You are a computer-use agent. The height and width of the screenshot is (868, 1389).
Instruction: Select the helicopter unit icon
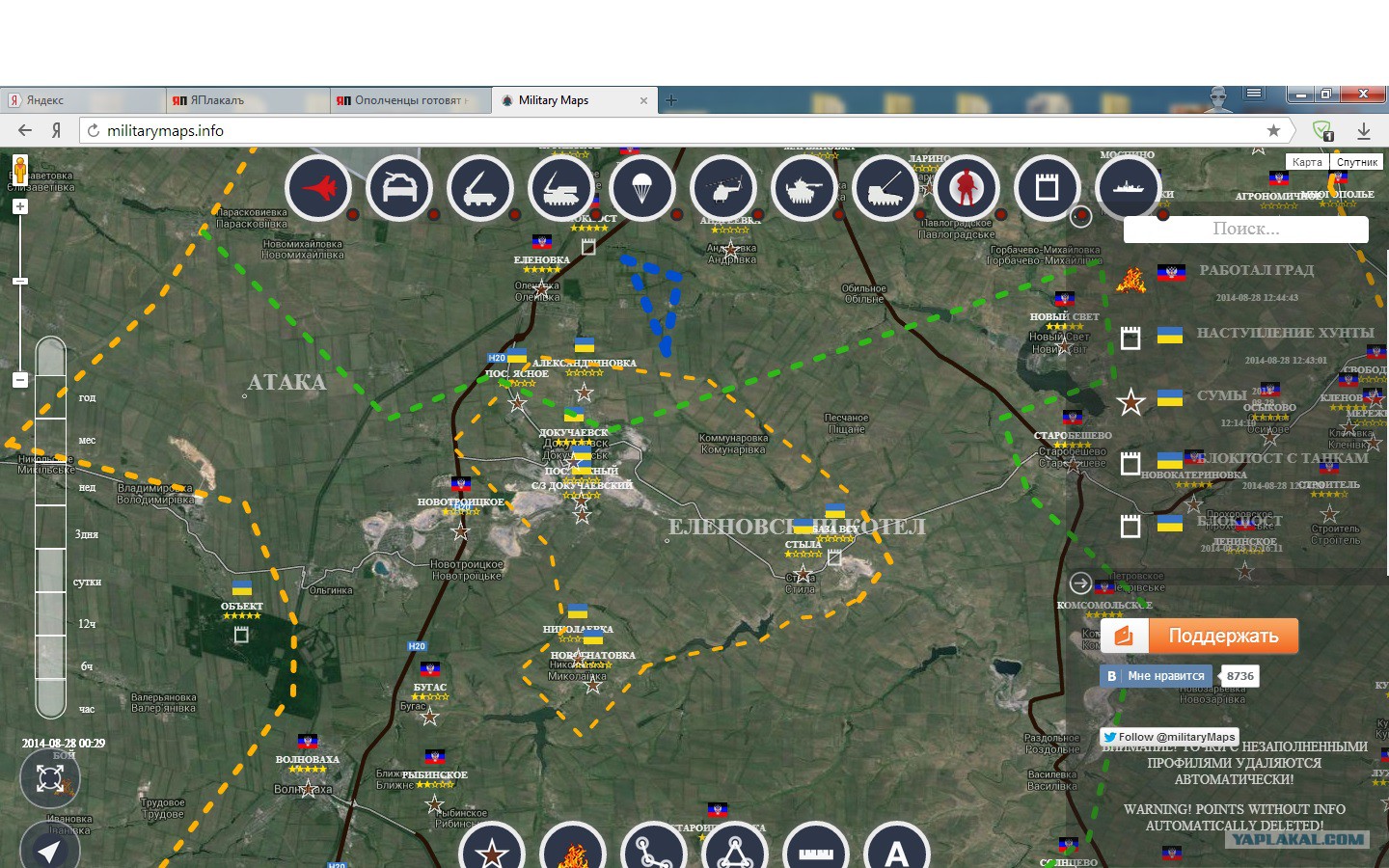click(x=722, y=188)
